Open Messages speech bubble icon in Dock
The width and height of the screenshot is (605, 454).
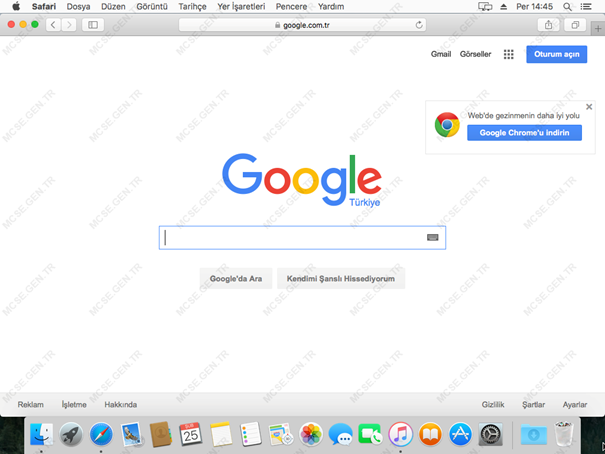click(340, 434)
